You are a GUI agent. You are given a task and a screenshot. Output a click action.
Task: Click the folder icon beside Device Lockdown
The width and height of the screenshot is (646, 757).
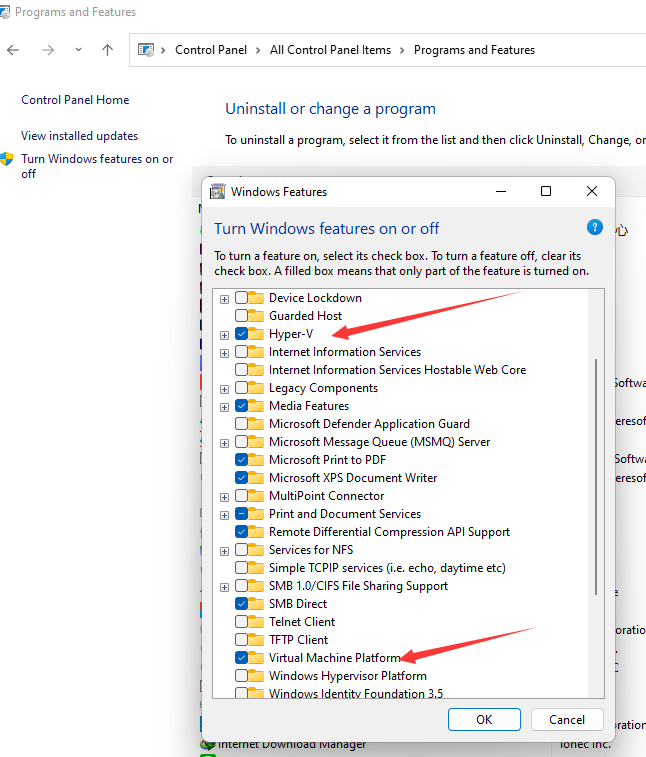[x=256, y=297]
